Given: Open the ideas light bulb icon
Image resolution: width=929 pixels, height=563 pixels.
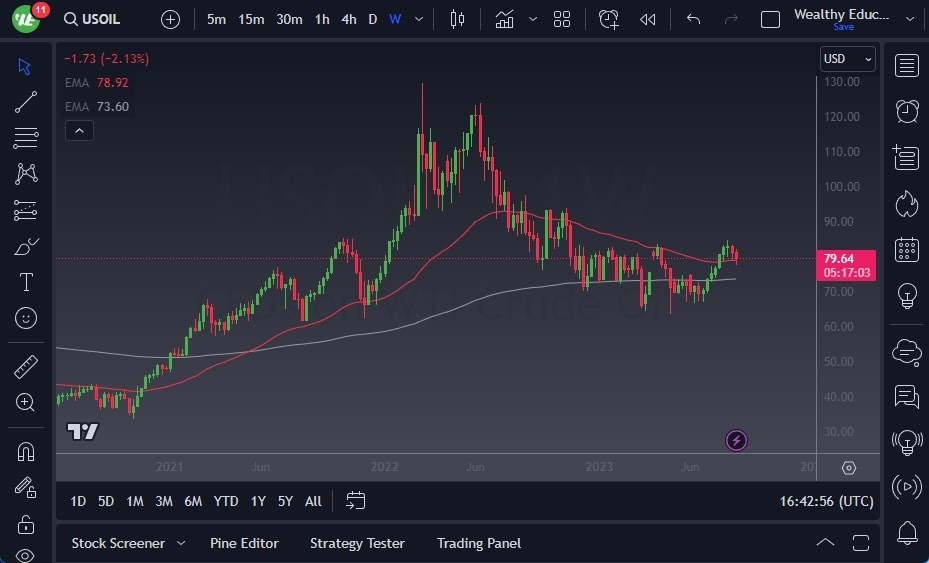Looking at the screenshot, I should [x=907, y=296].
